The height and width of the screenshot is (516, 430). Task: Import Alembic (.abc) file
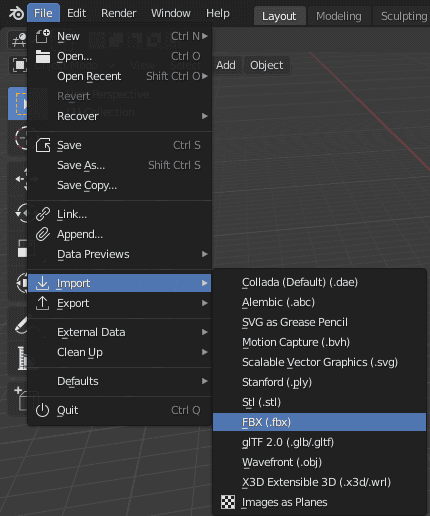(x=319, y=302)
